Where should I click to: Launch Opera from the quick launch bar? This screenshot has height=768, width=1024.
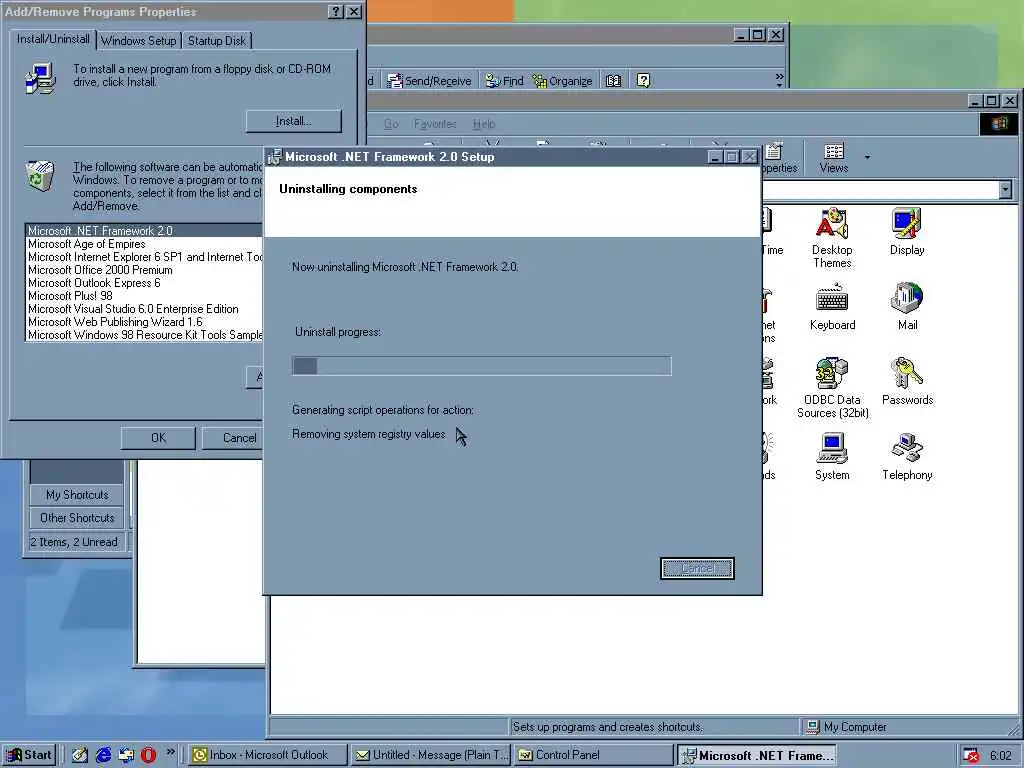148,755
